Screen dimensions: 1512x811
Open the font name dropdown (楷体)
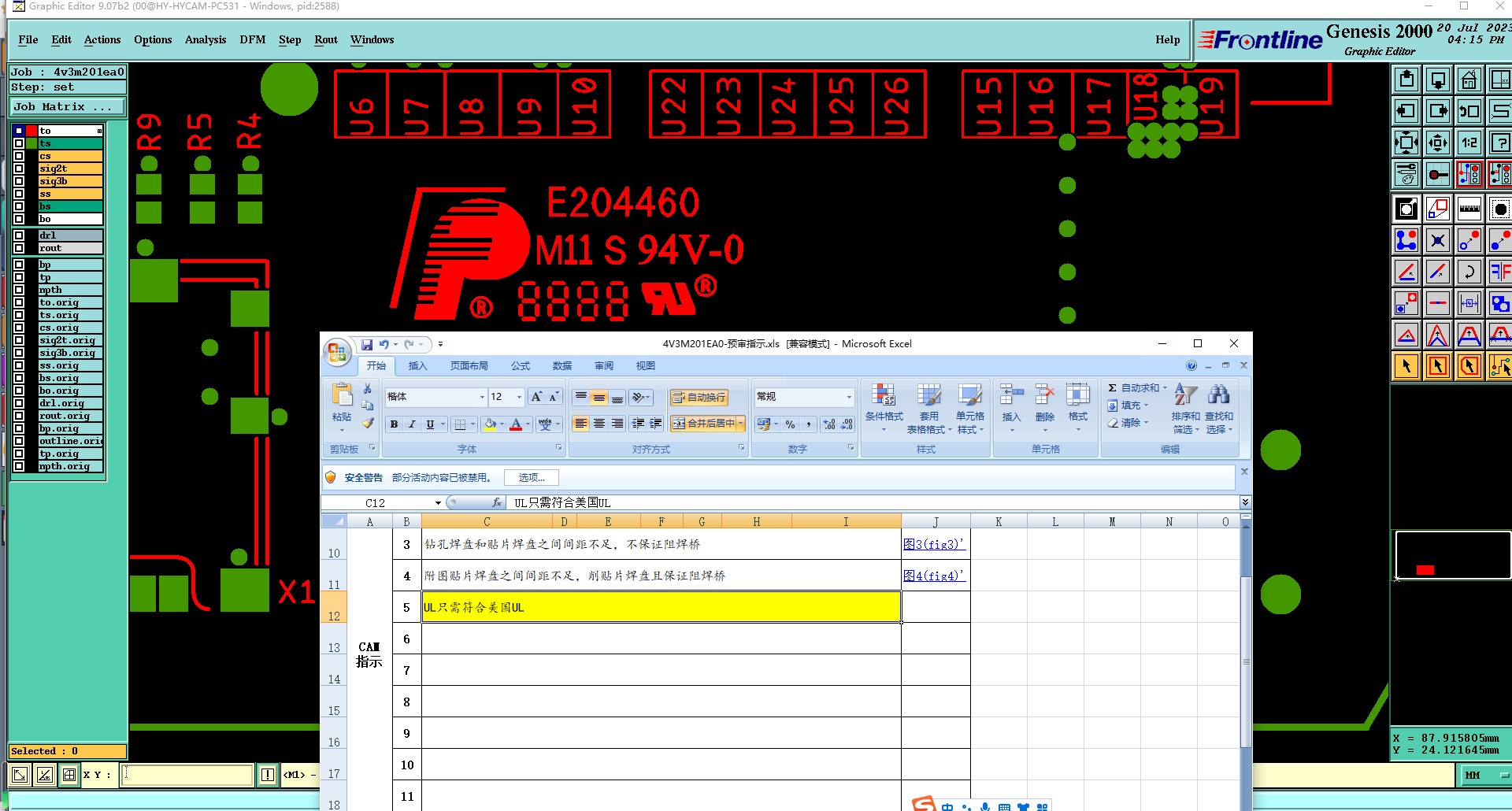[482, 397]
